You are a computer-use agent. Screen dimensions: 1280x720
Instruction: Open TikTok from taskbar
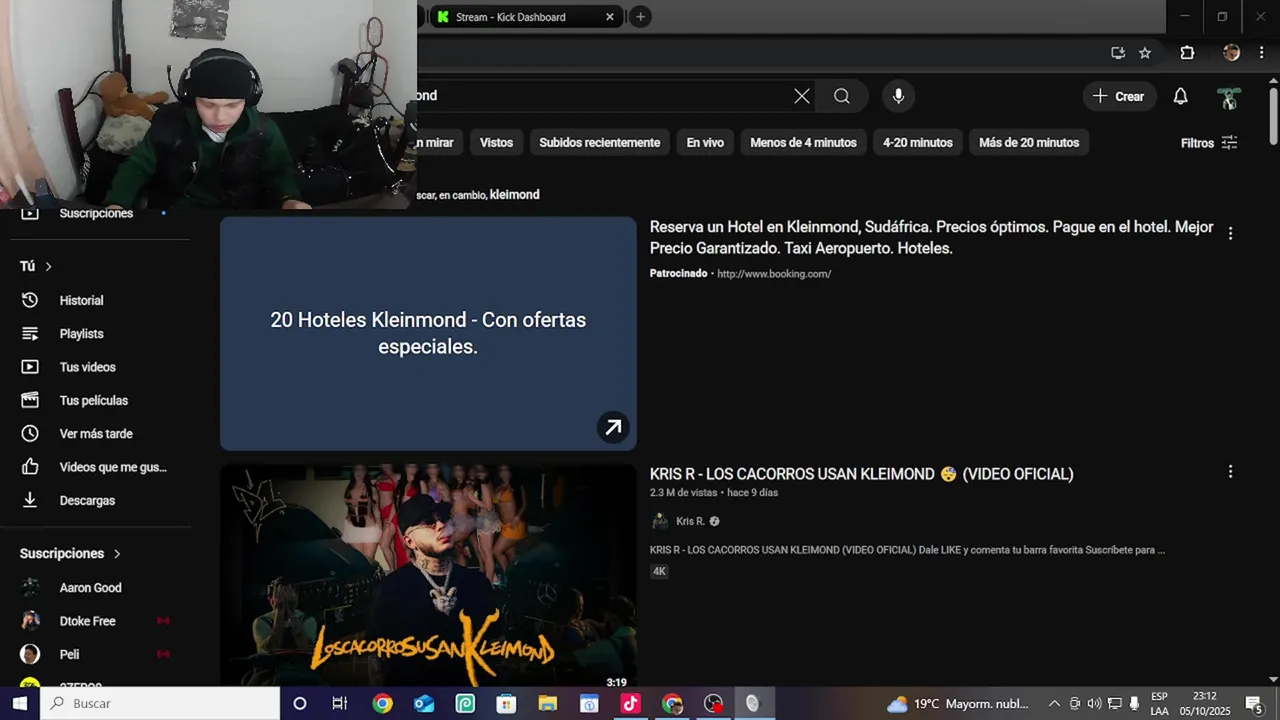click(x=630, y=703)
